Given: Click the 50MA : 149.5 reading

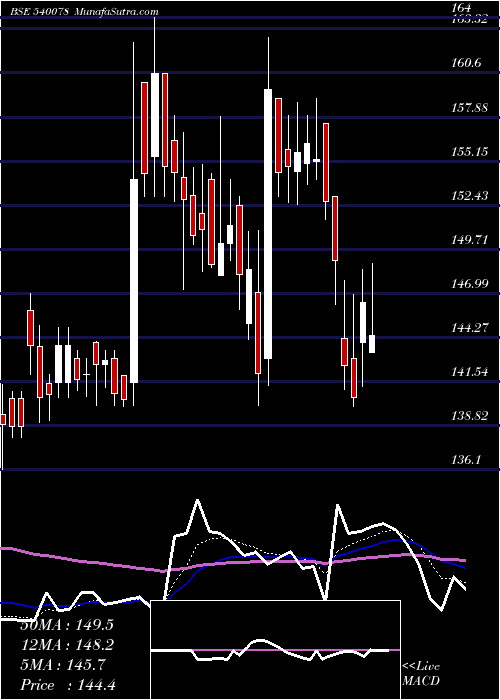Looking at the screenshot, I should pos(67,625).
